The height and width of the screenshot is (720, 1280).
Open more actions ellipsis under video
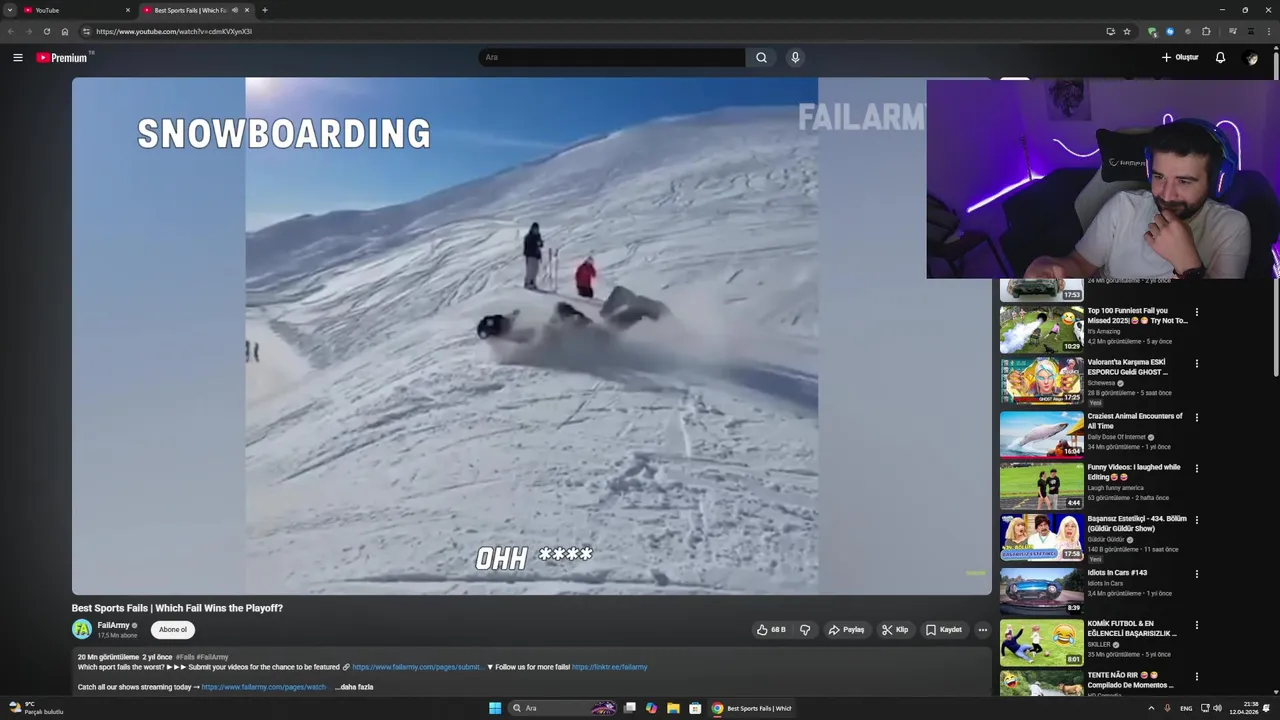coord(982,630)
